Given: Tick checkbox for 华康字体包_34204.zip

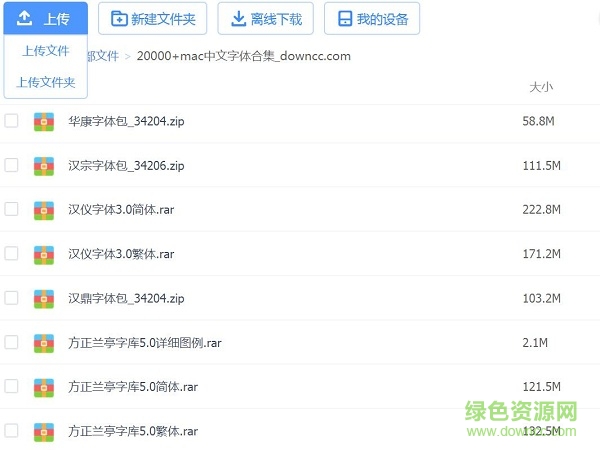Looking at the screenshot, I should (x=11, y=121).
